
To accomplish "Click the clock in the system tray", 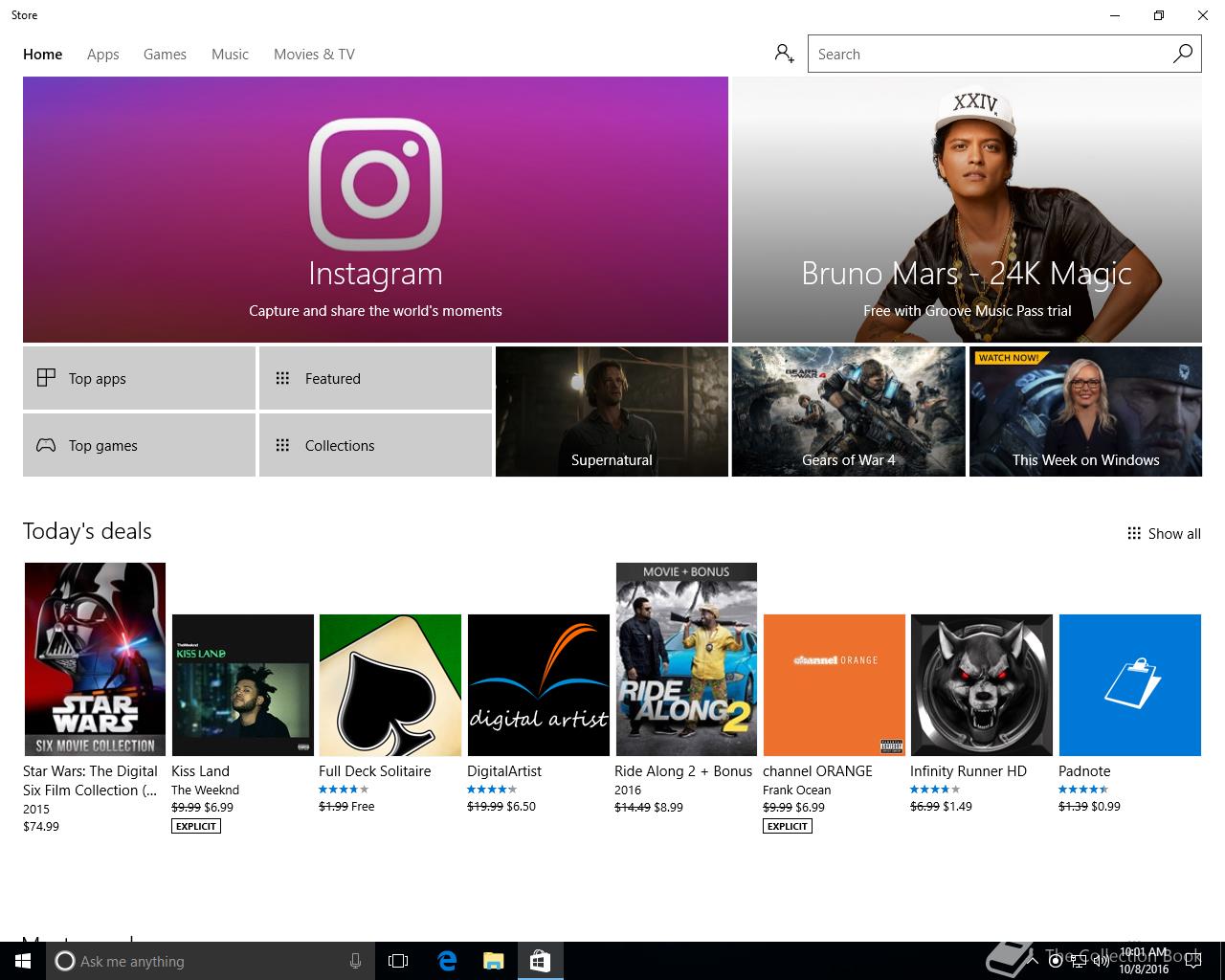I will pyautogui.click(x=1145, y=961).
